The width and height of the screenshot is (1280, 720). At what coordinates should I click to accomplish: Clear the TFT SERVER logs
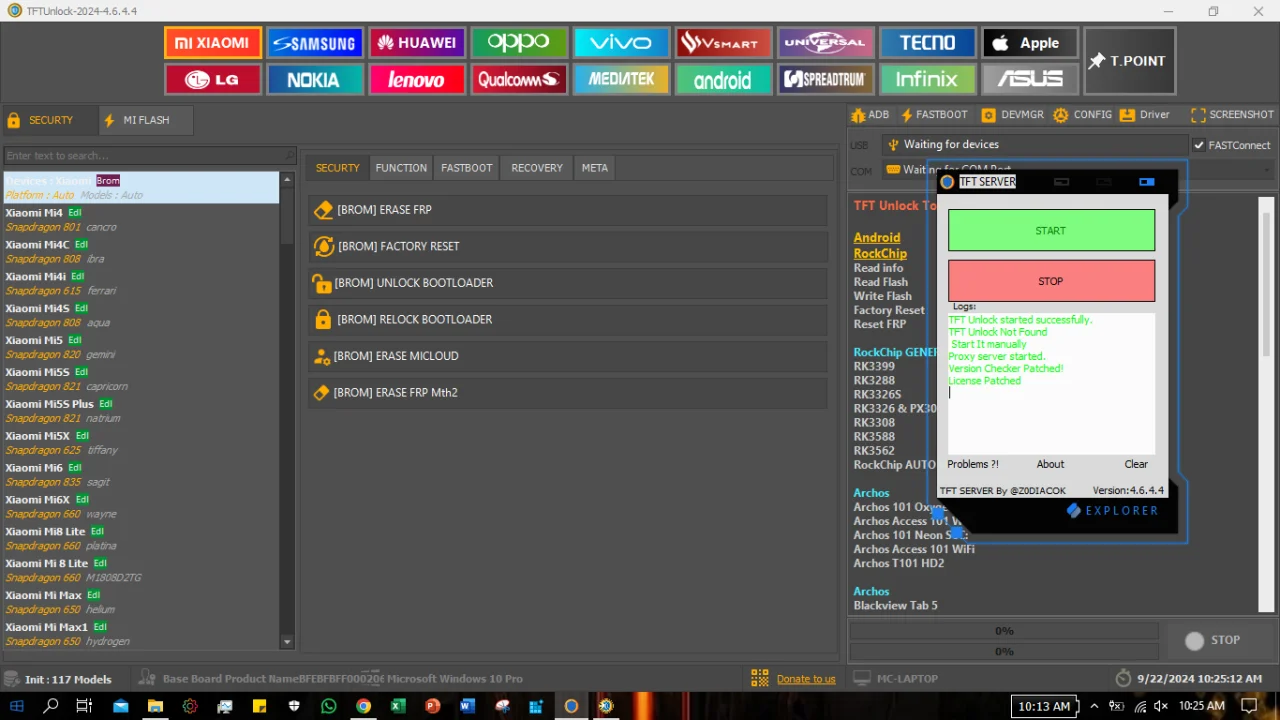coord(1136,464)
